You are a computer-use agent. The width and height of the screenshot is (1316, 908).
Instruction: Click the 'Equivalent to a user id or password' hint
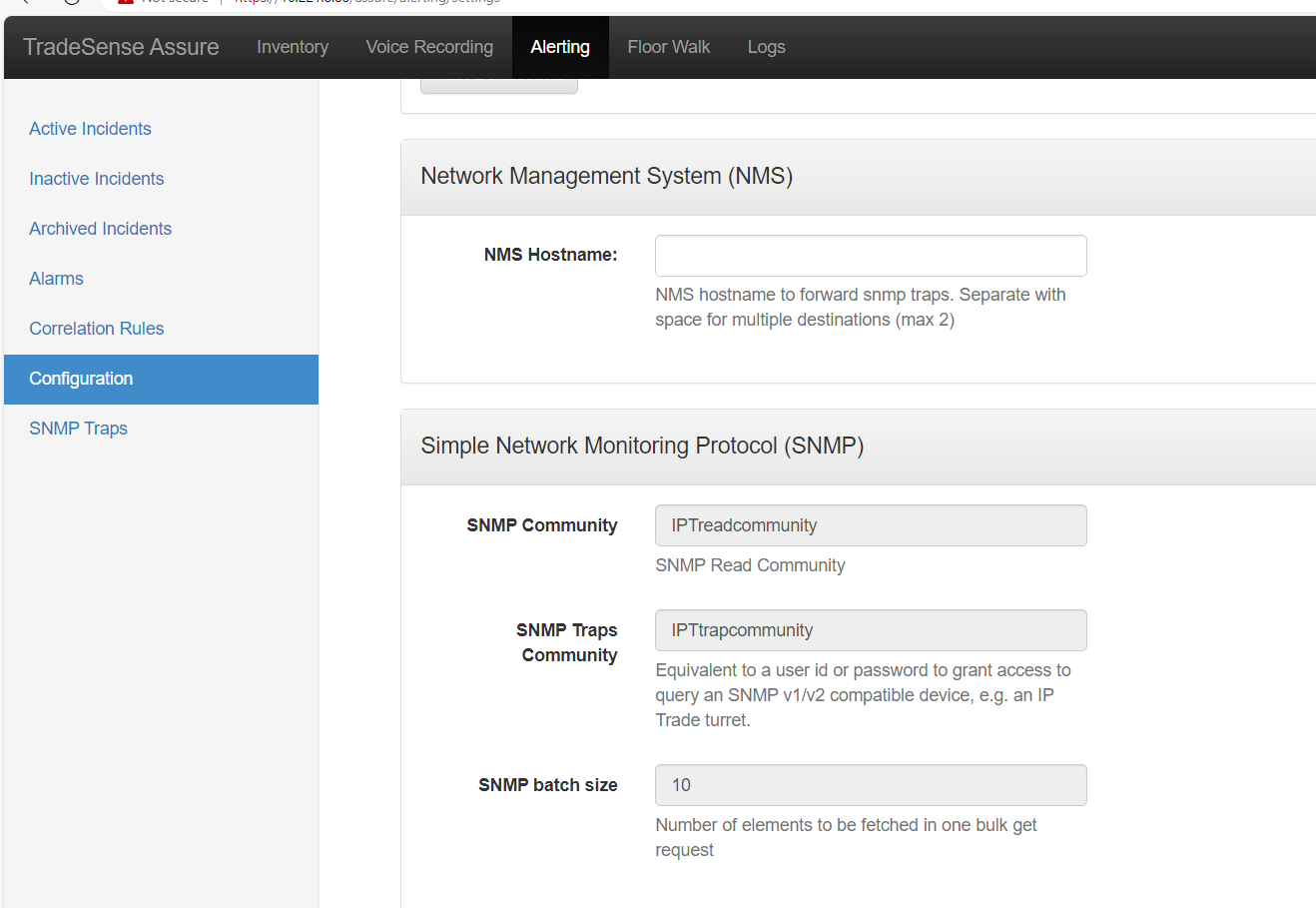pos(863,695)
